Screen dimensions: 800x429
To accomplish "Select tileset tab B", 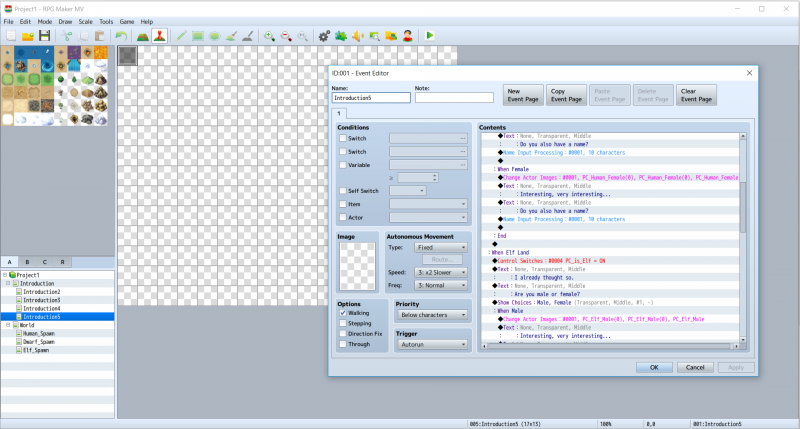I will point(27,262).
